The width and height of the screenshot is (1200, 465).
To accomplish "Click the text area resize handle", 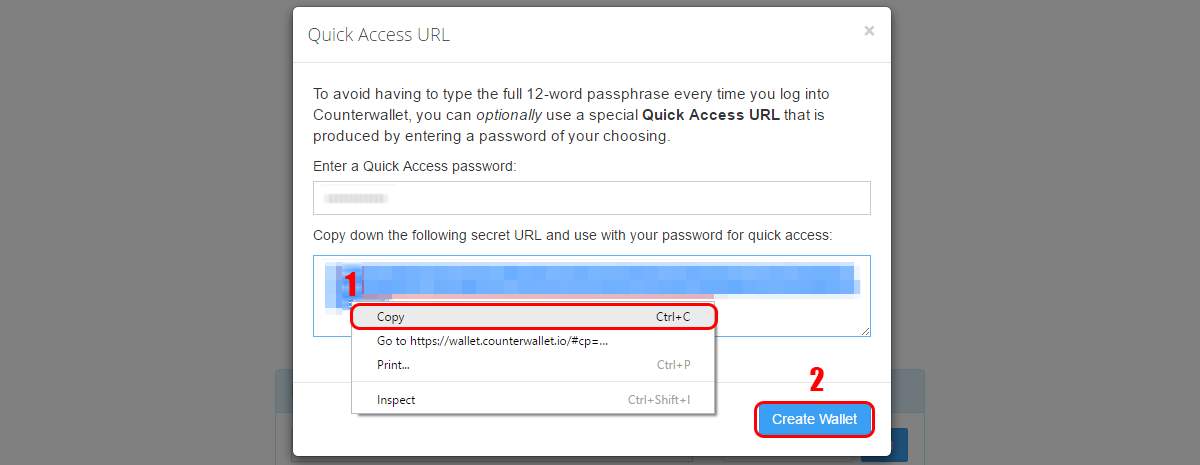I will tap(864, 330).
